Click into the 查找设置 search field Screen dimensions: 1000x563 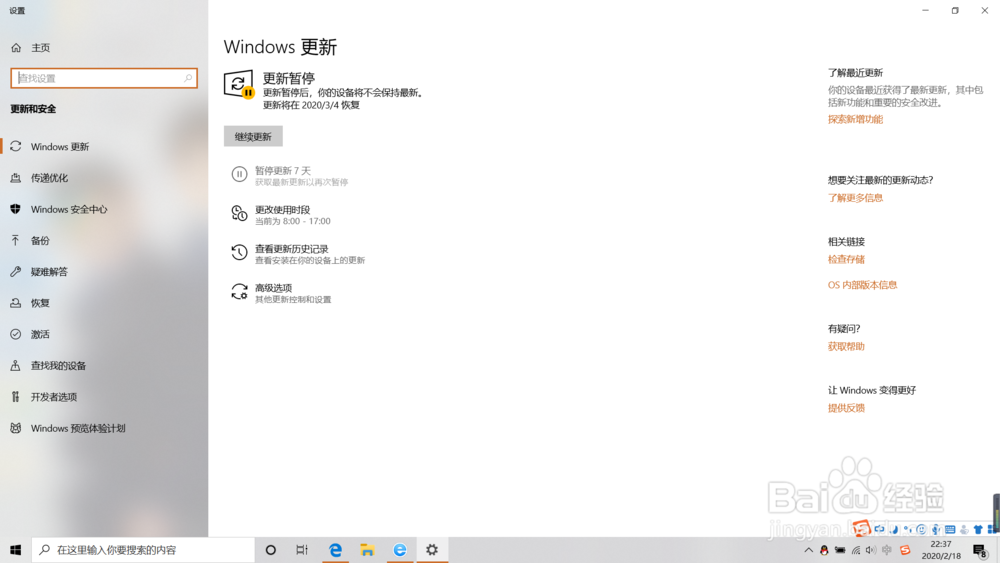104,78
